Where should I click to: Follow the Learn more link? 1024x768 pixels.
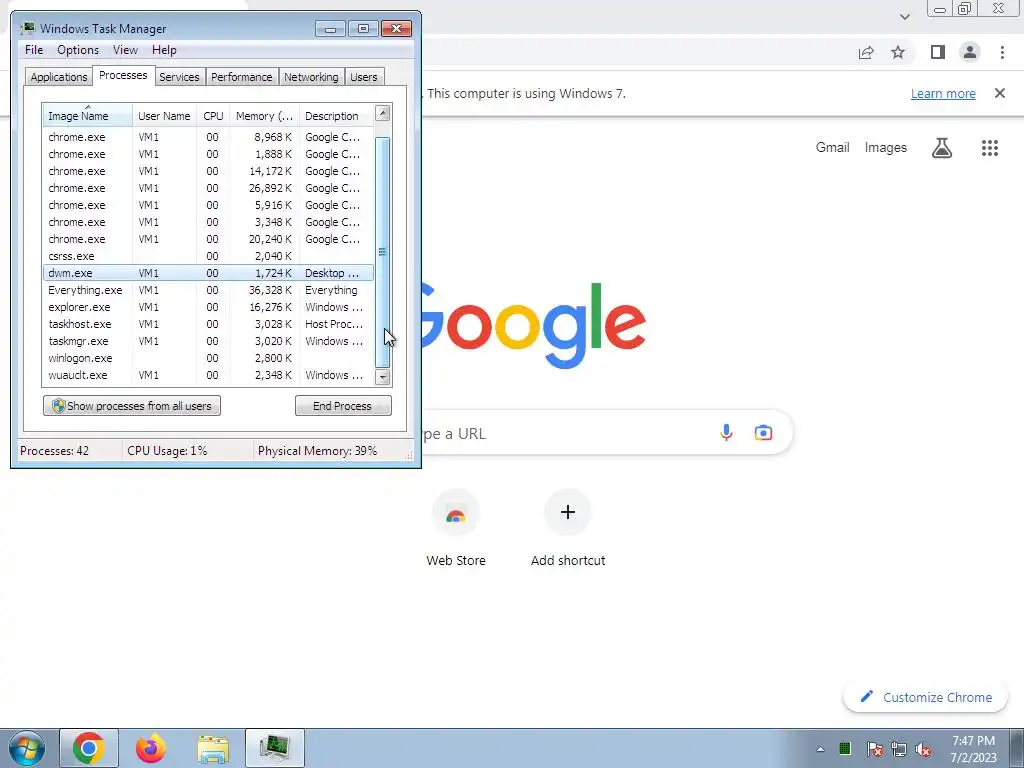click(x=943, y=93)
